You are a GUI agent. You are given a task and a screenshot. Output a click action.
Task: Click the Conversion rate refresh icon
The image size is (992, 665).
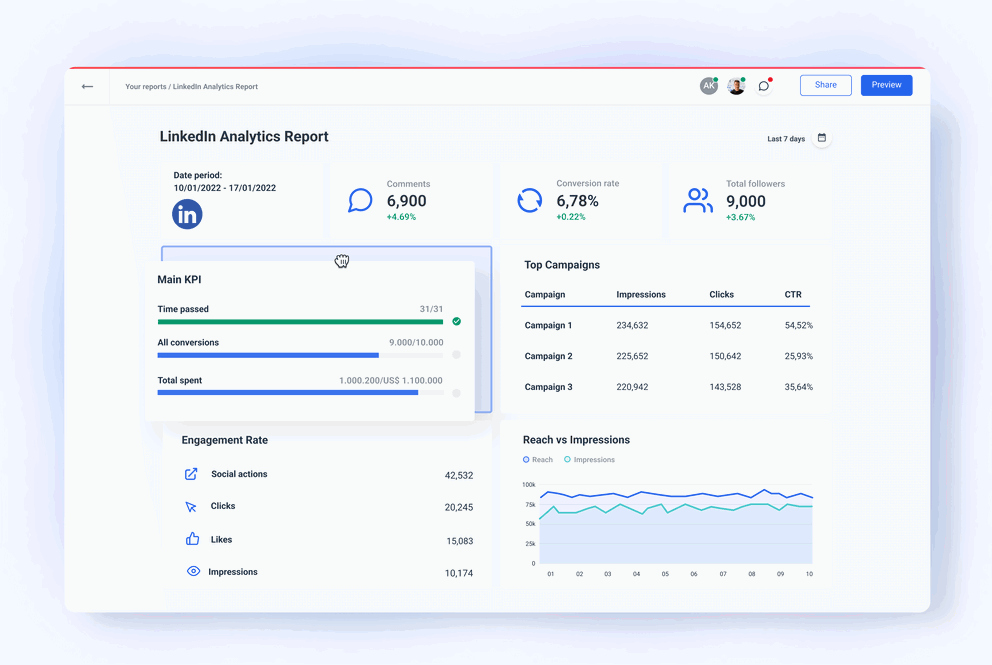[529, 200]
